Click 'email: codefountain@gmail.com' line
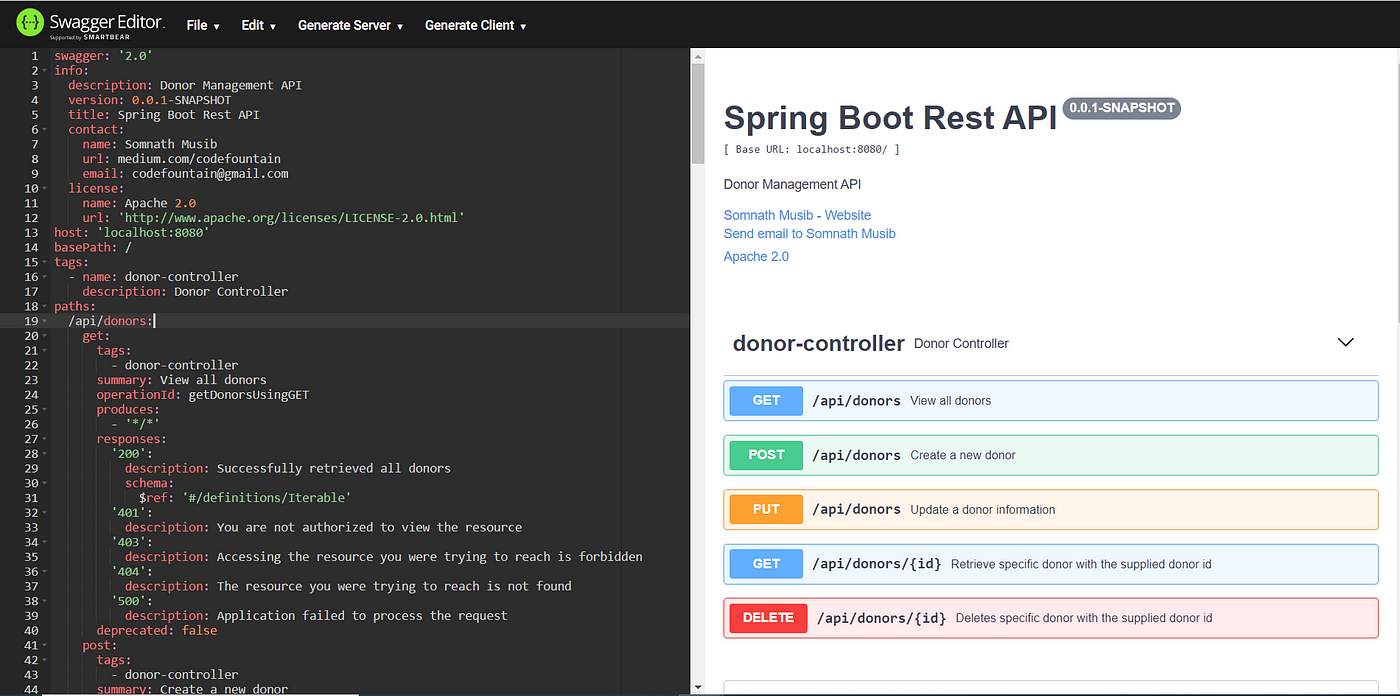Viewport: 1400px width, 696px height. pos(185,173)
